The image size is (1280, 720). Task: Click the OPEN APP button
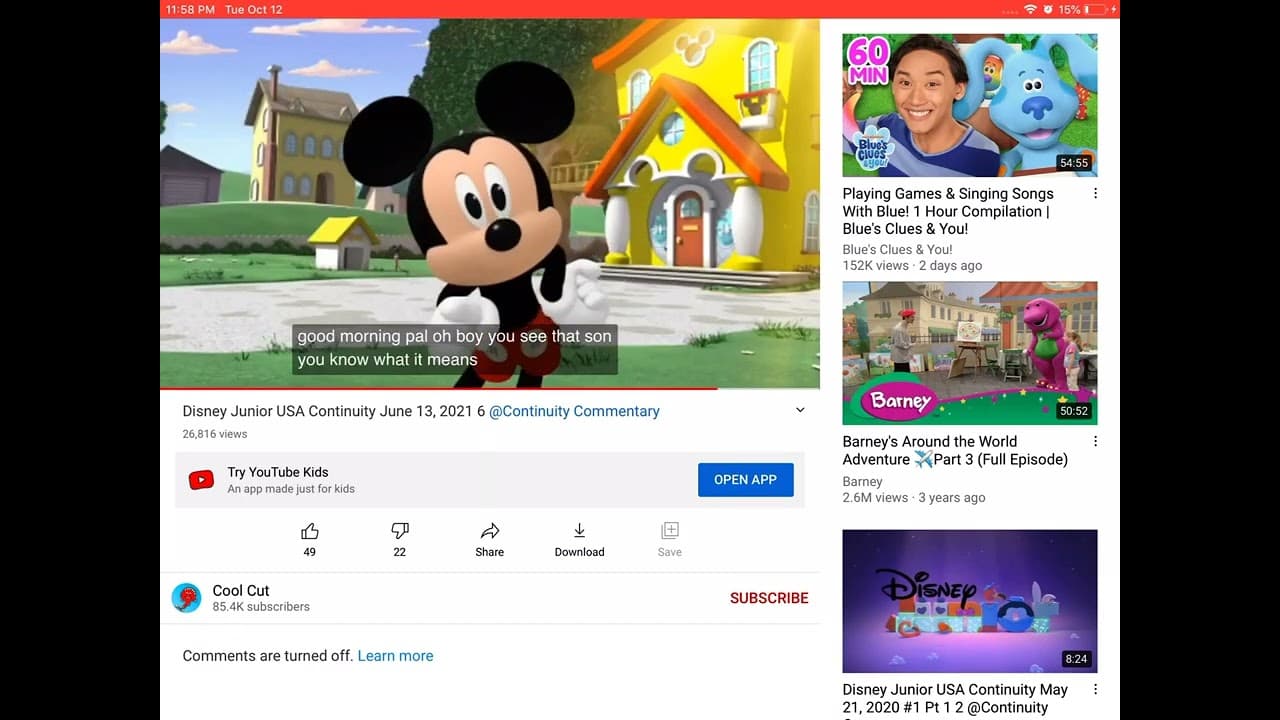[745, 480]
